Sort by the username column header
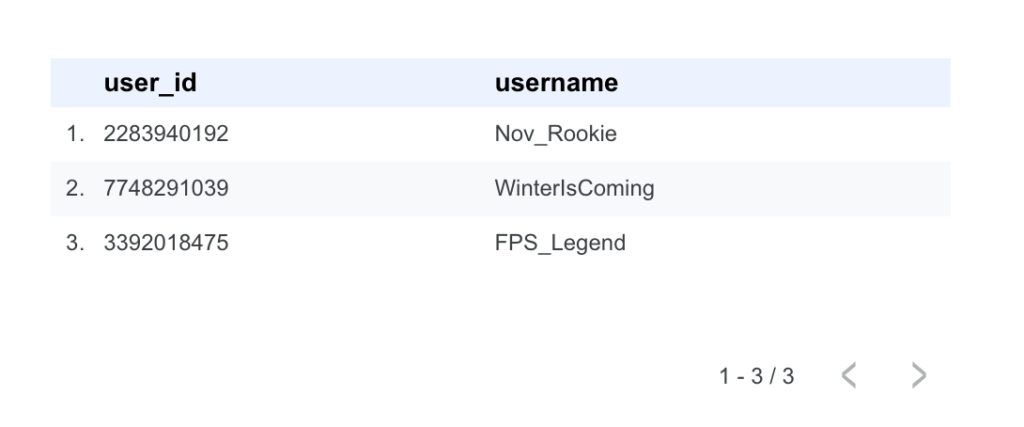Image resolution: width=1024 pixels, height=427 pixels. 556,83
